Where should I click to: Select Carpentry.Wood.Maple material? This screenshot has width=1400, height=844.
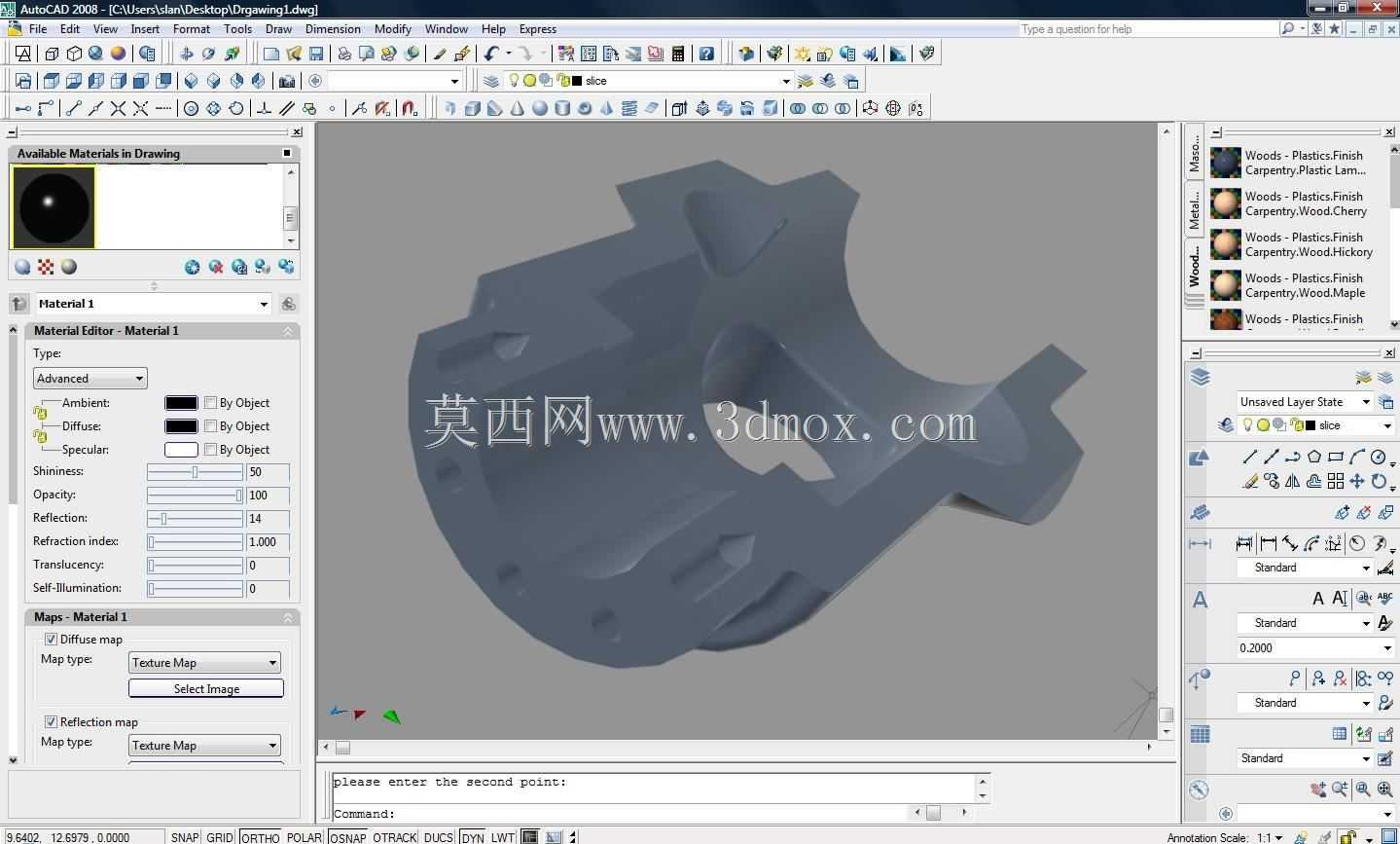(x=1290, y=285)
